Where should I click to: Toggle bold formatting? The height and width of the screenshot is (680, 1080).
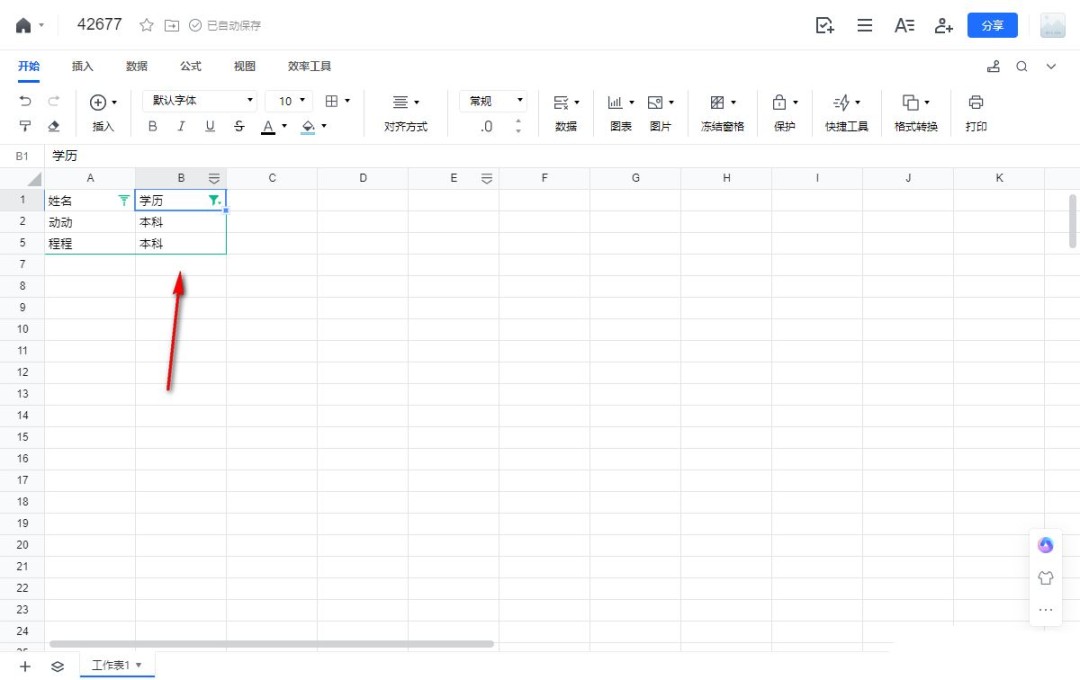153,126
